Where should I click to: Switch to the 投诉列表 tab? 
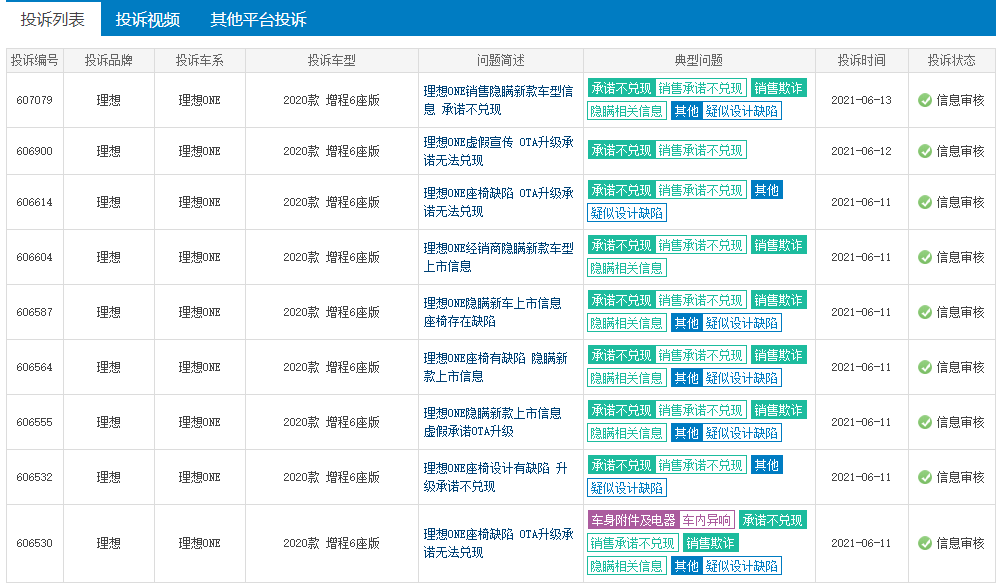point(52,19)
